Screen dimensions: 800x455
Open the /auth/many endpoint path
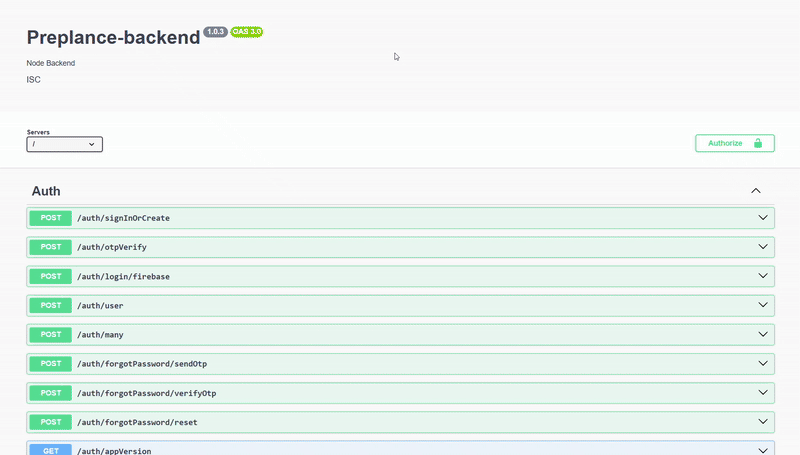[100, 335]
